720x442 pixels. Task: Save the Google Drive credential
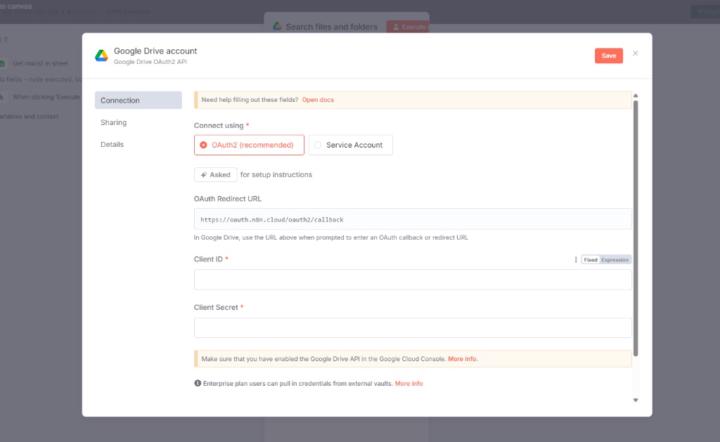tap(608, 56)
